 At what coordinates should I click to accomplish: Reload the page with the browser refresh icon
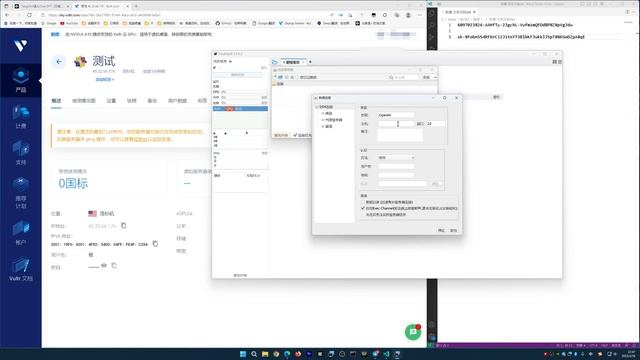pyautogui.click(x=29, y=15)
